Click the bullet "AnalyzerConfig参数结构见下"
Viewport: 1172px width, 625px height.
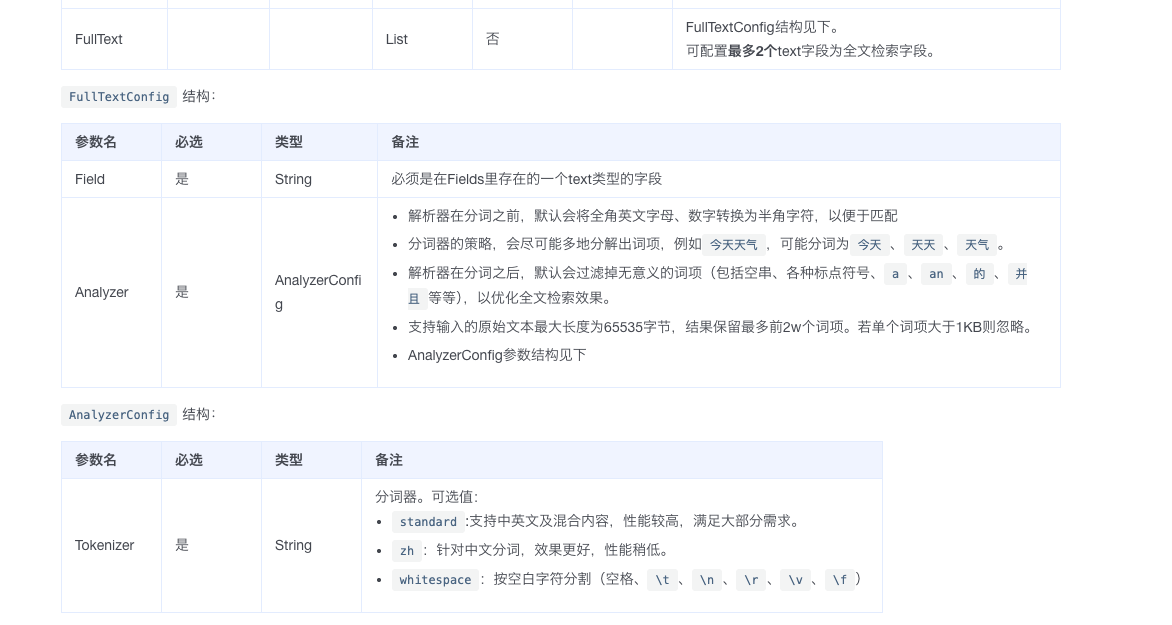click(x=497, y=356)
